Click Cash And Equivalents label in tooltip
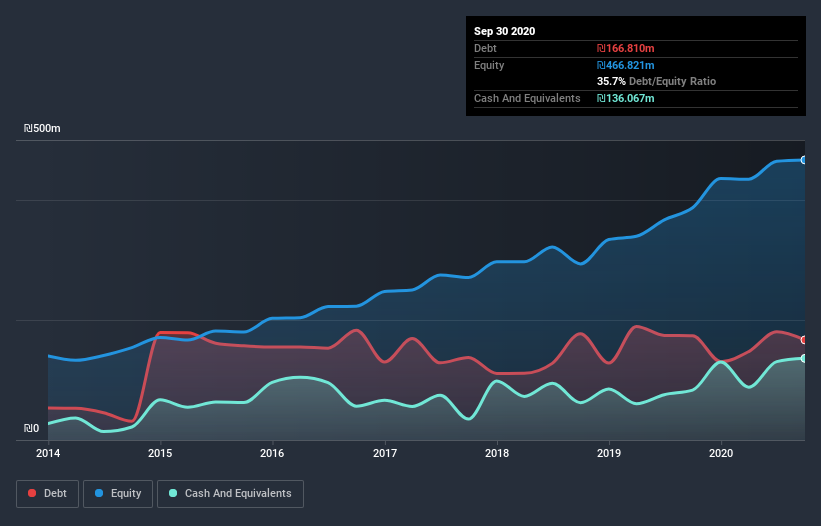The width and height of the screenshot is (821, 526). point(527,98)
